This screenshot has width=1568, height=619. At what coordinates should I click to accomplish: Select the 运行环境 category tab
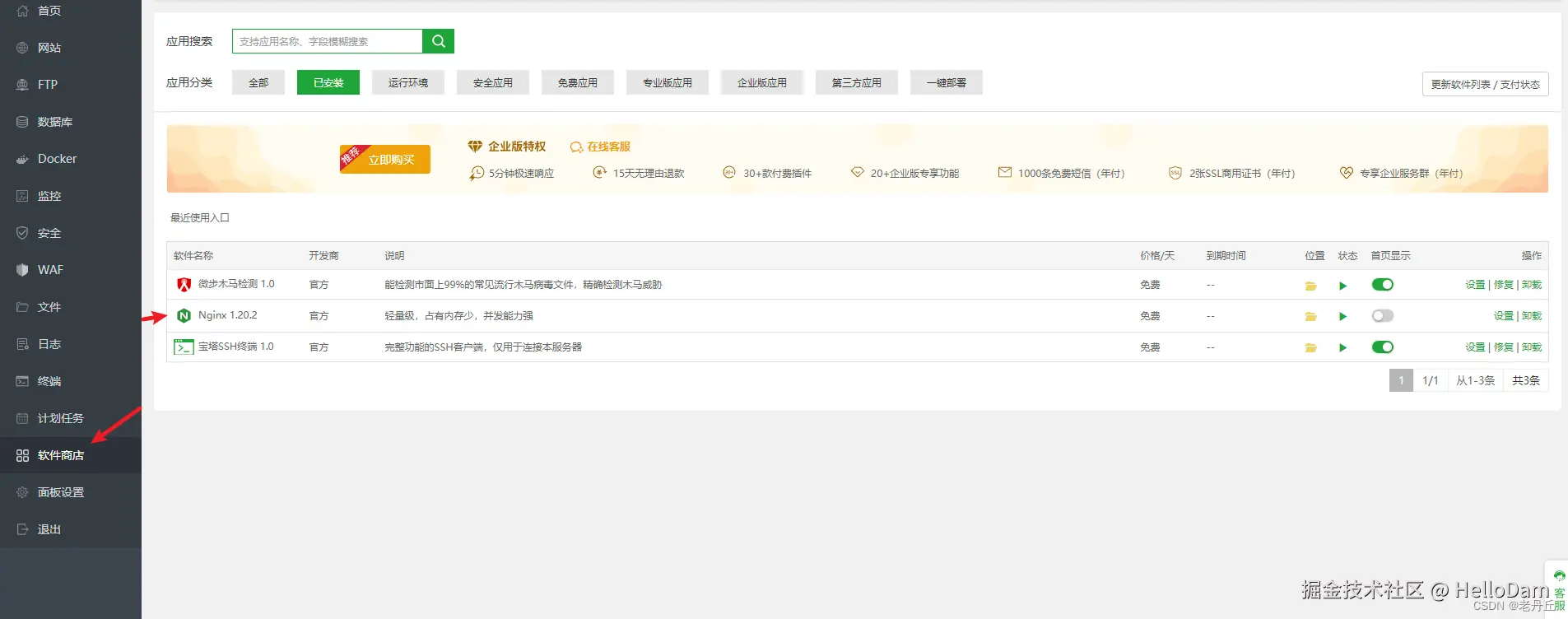[x=408, y=82]
